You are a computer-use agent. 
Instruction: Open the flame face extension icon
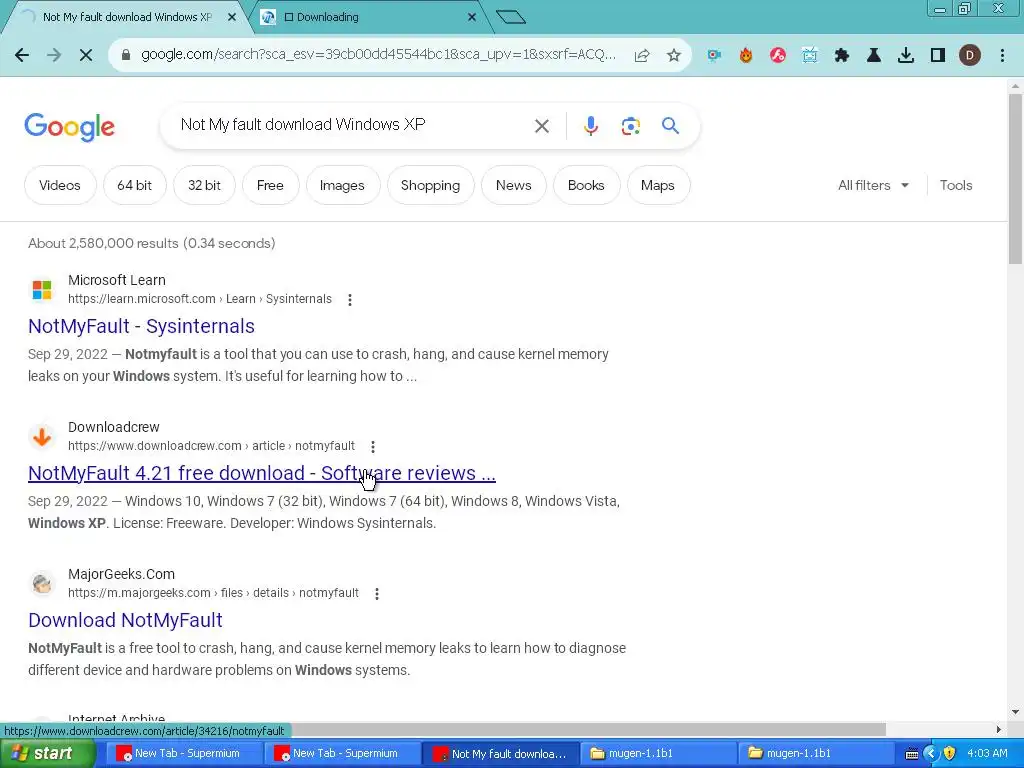pyautogui.click(x=746, y=56)
